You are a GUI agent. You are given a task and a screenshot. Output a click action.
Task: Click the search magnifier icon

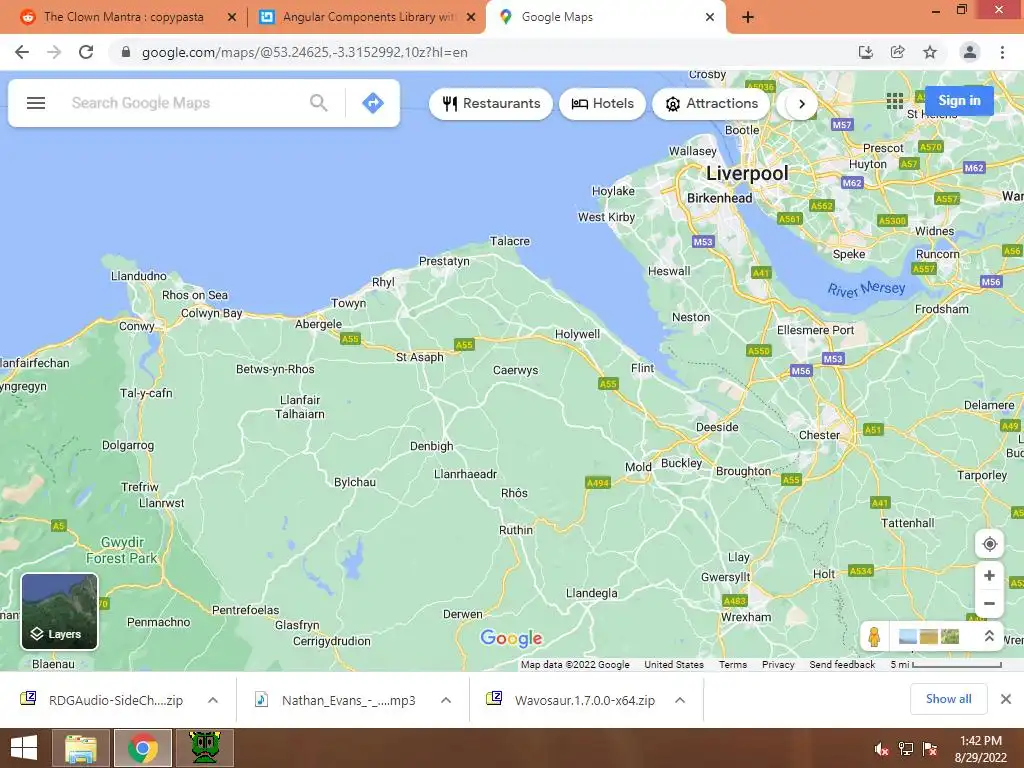(x=318, y=103)
